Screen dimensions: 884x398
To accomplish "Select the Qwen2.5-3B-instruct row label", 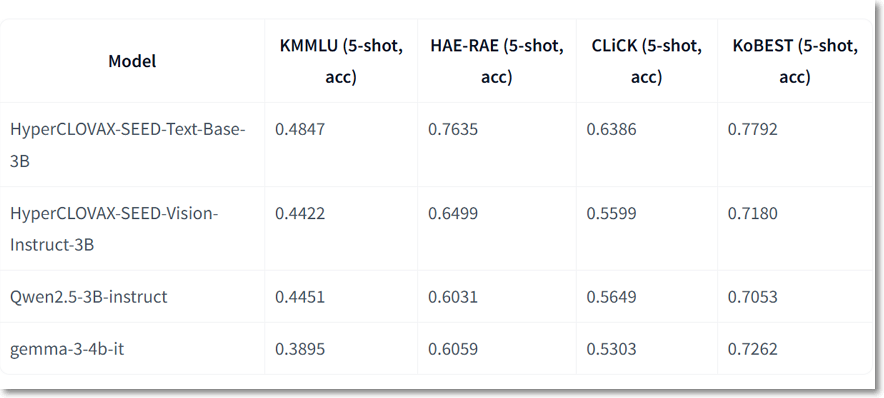I will pyautogui.click(x=89, y=297).
